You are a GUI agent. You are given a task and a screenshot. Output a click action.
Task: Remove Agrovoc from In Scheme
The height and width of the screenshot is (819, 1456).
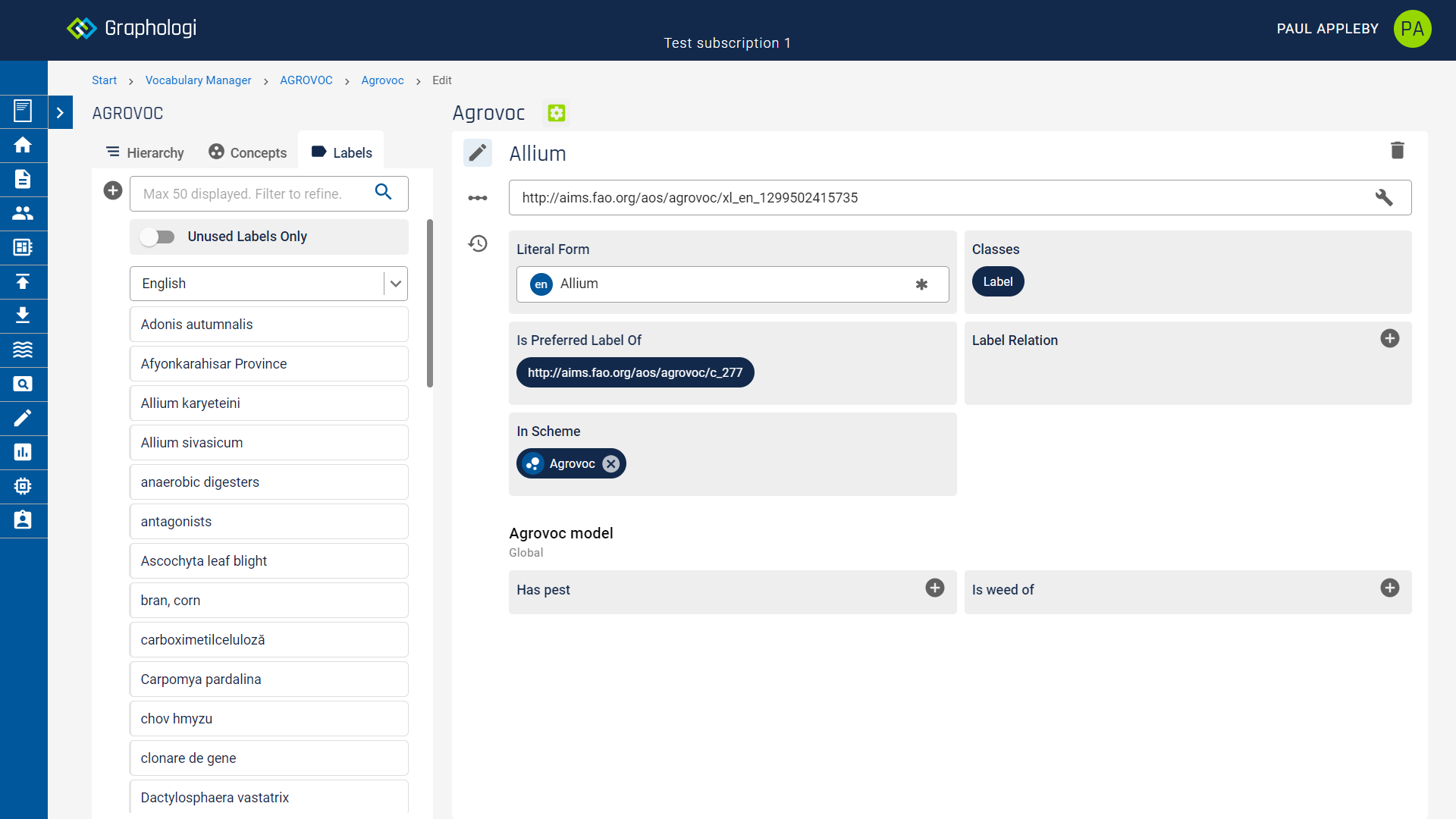tap(611, 464)
